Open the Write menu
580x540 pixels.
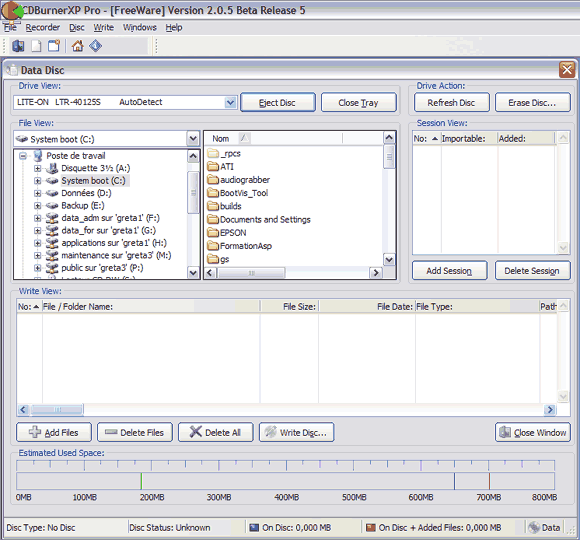[104, 27]
